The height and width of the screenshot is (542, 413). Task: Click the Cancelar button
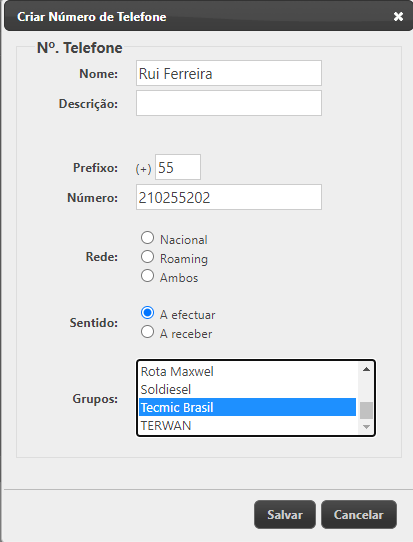tap(359, 514)
